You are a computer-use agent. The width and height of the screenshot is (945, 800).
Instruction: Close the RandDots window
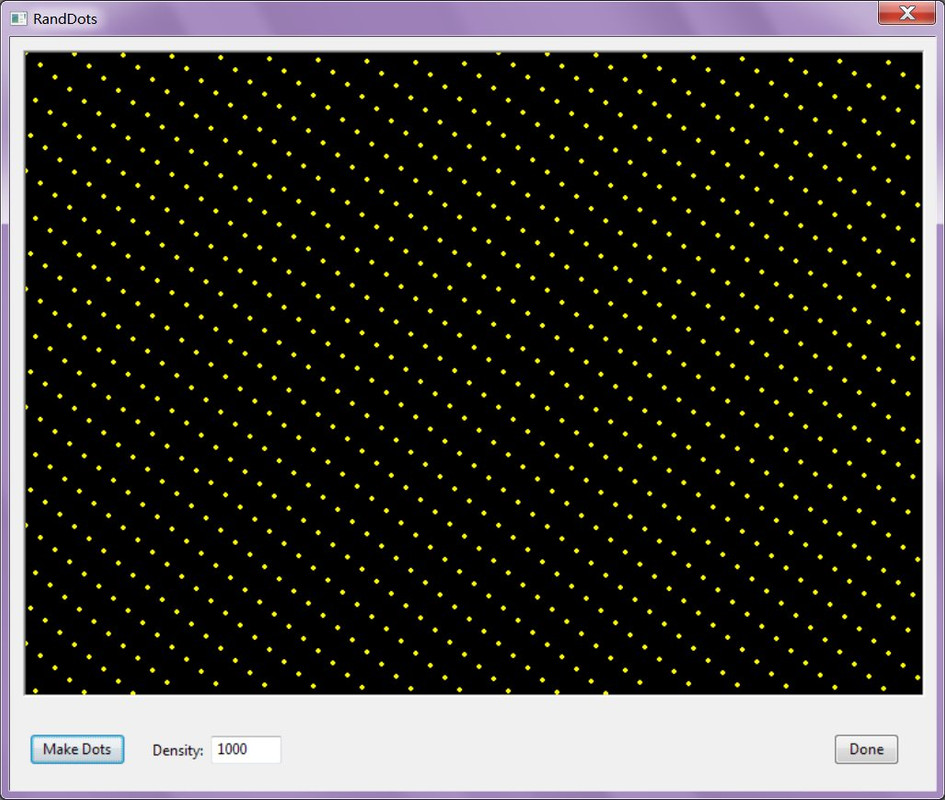click(906, 13)
